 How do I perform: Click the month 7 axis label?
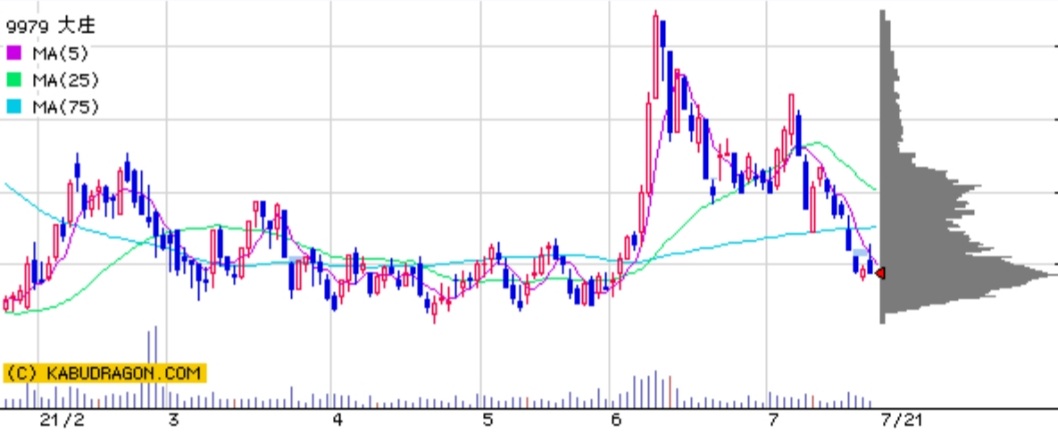click(x=773, y=420)
